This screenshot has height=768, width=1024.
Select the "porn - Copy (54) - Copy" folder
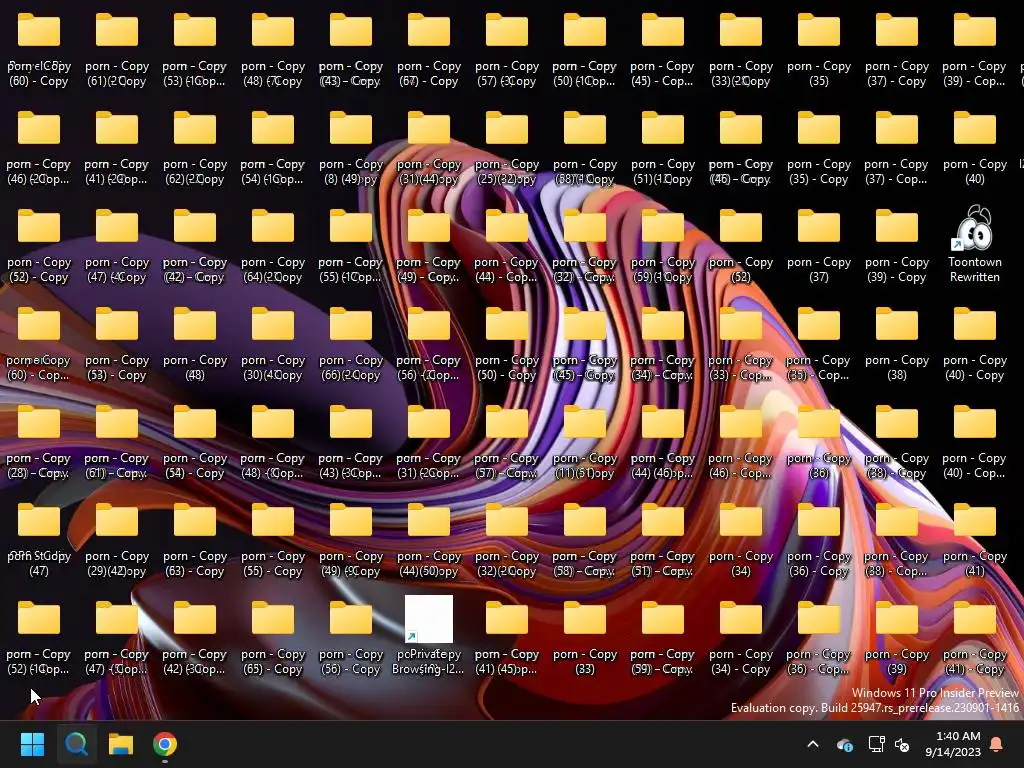[x=195, y=440]
